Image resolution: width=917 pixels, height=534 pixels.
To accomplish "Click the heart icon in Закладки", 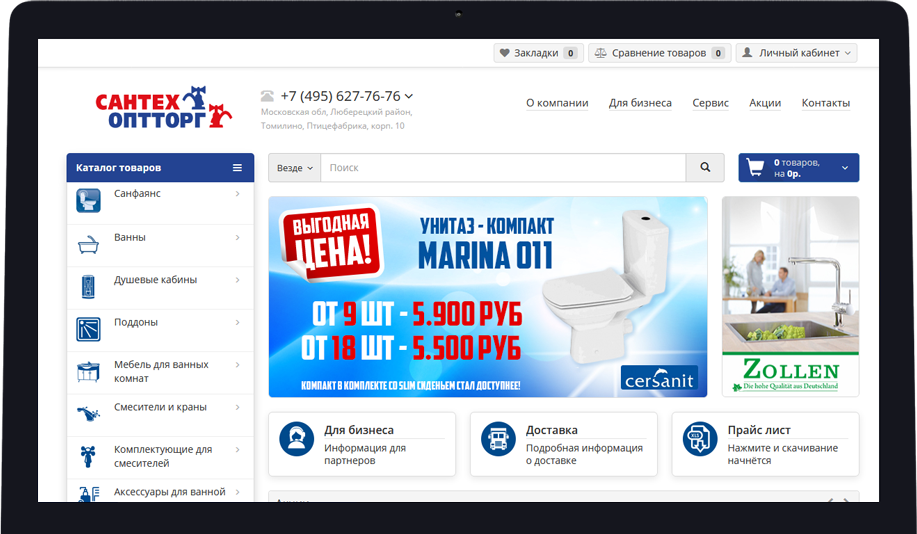I will [505, 53].
